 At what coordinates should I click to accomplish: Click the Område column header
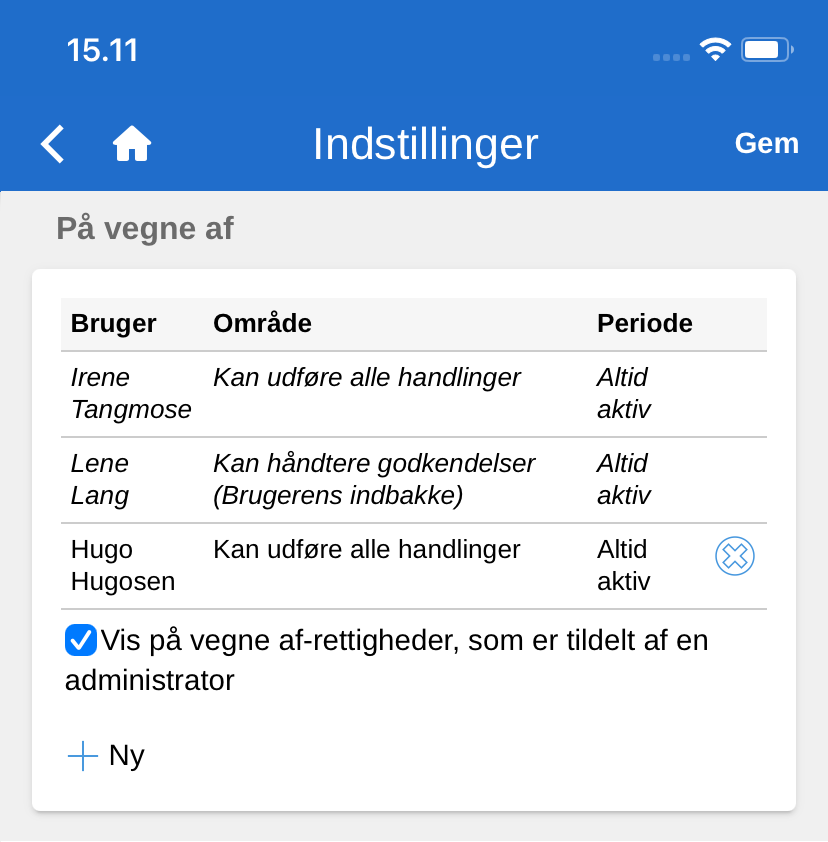coord(262,324)
